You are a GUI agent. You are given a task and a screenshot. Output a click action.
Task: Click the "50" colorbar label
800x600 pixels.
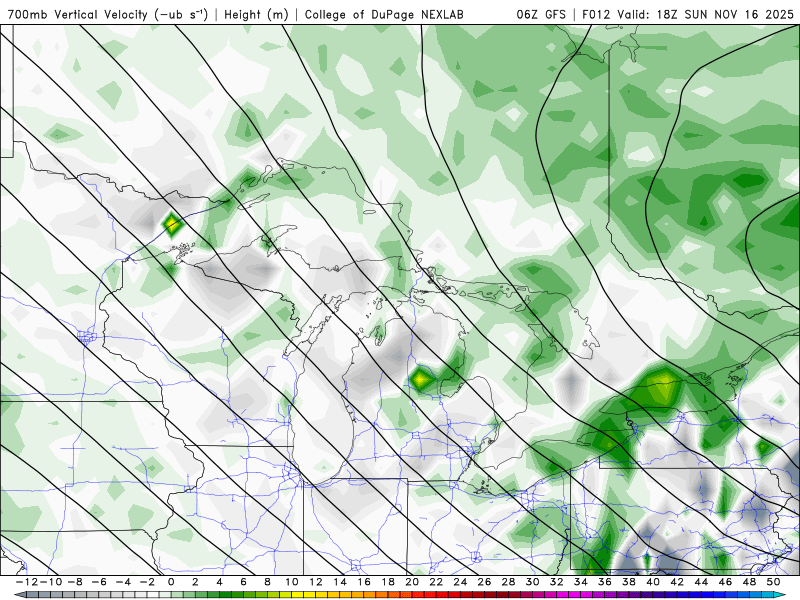coord(773,582)
